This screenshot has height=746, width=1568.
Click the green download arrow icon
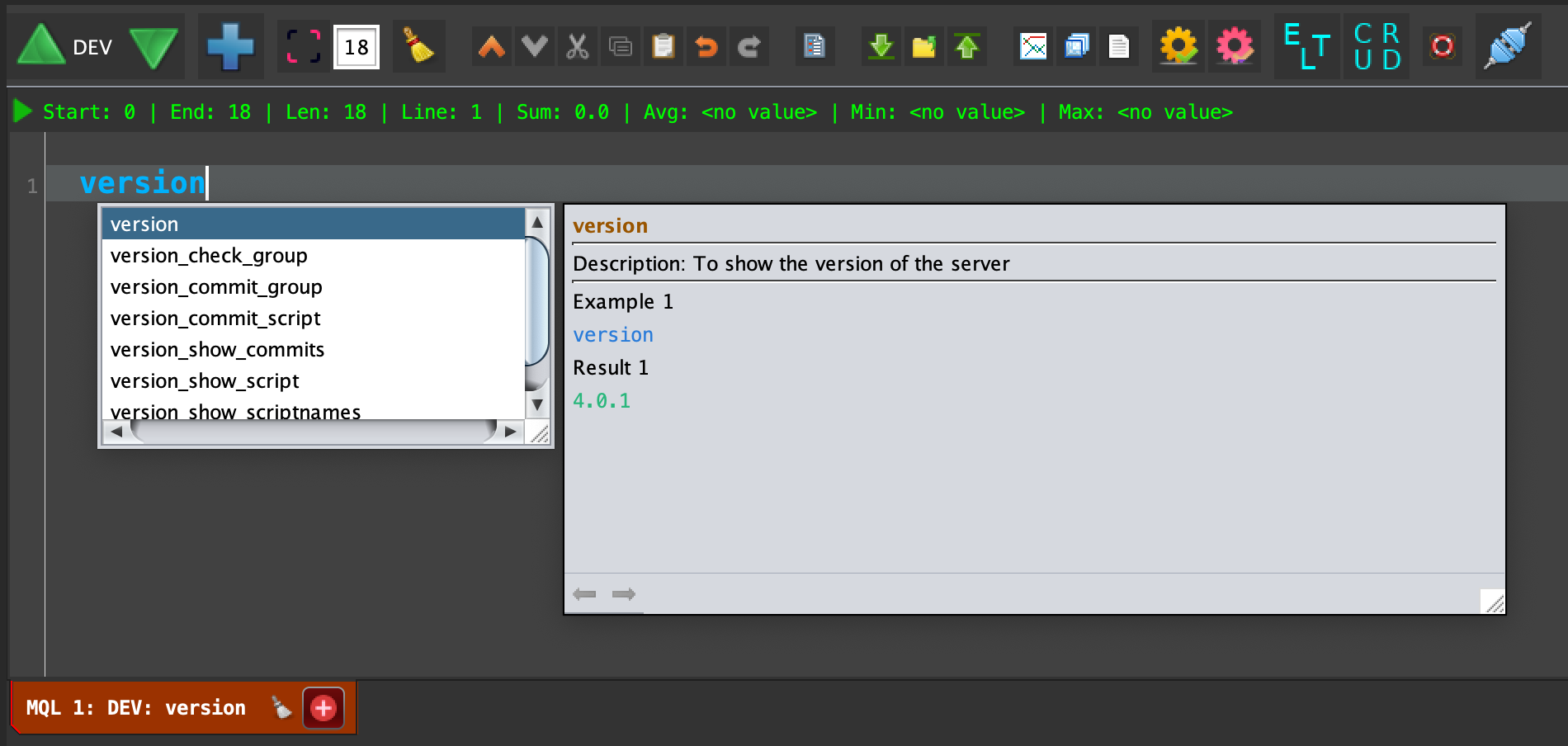coord(881,46)
